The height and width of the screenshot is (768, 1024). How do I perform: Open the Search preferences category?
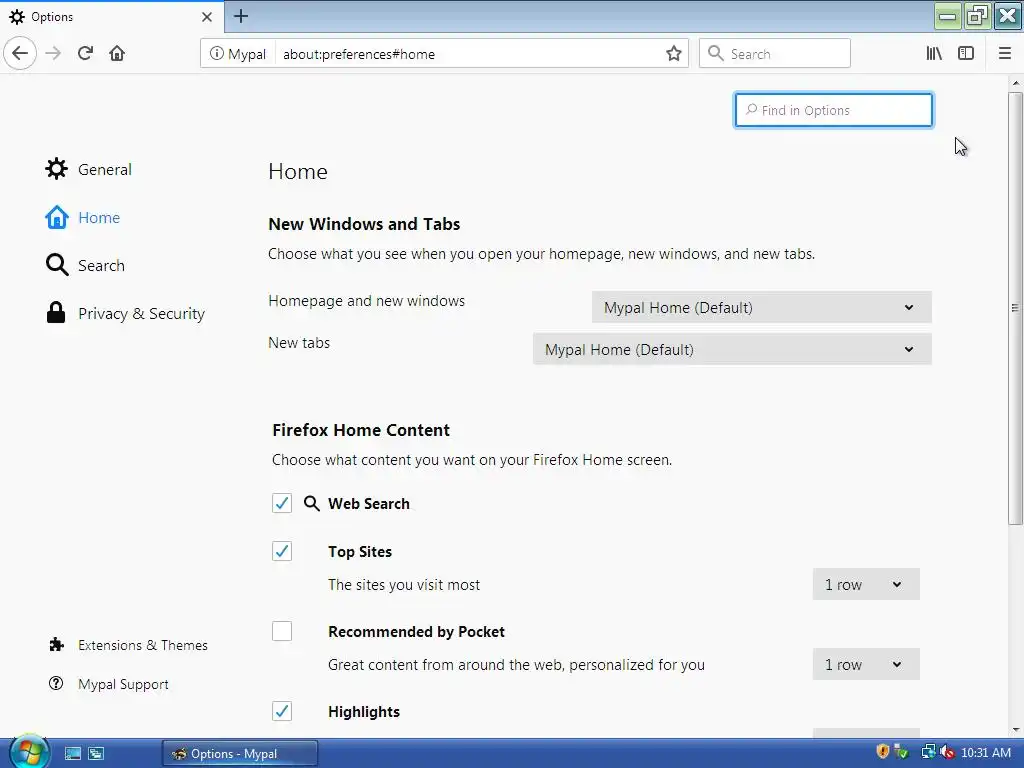tap(85, 265)
